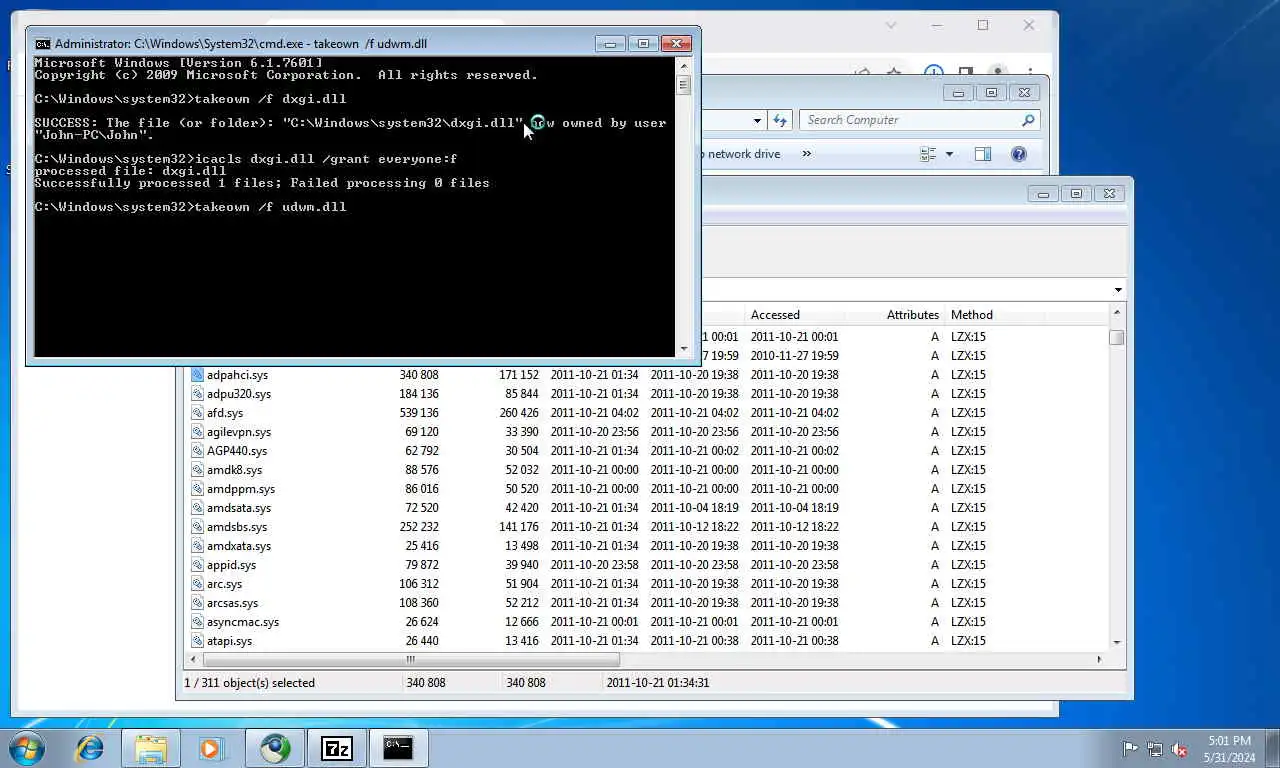1280x768 pixels.
Task: Open the view options dropdown arrow in Explorer
Action: tap(949, 154)
